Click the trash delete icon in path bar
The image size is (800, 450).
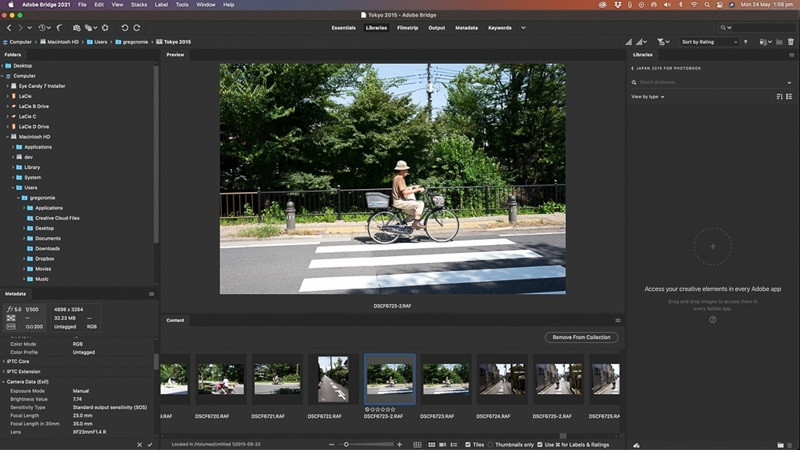791,42
